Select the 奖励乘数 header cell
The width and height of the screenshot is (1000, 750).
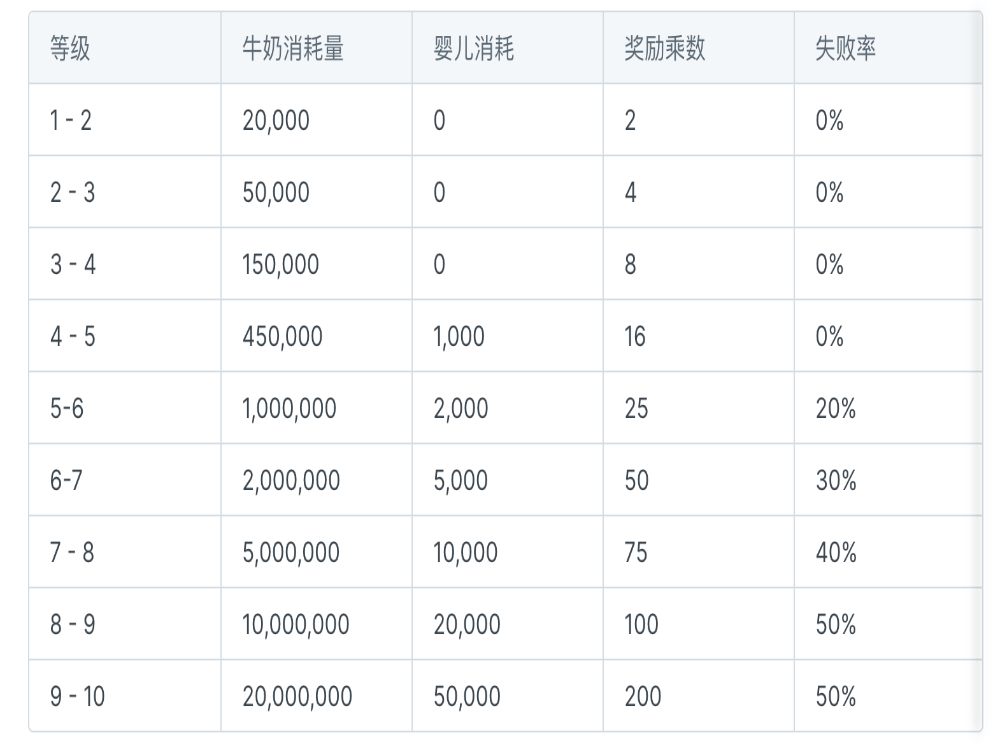(698, 48)
